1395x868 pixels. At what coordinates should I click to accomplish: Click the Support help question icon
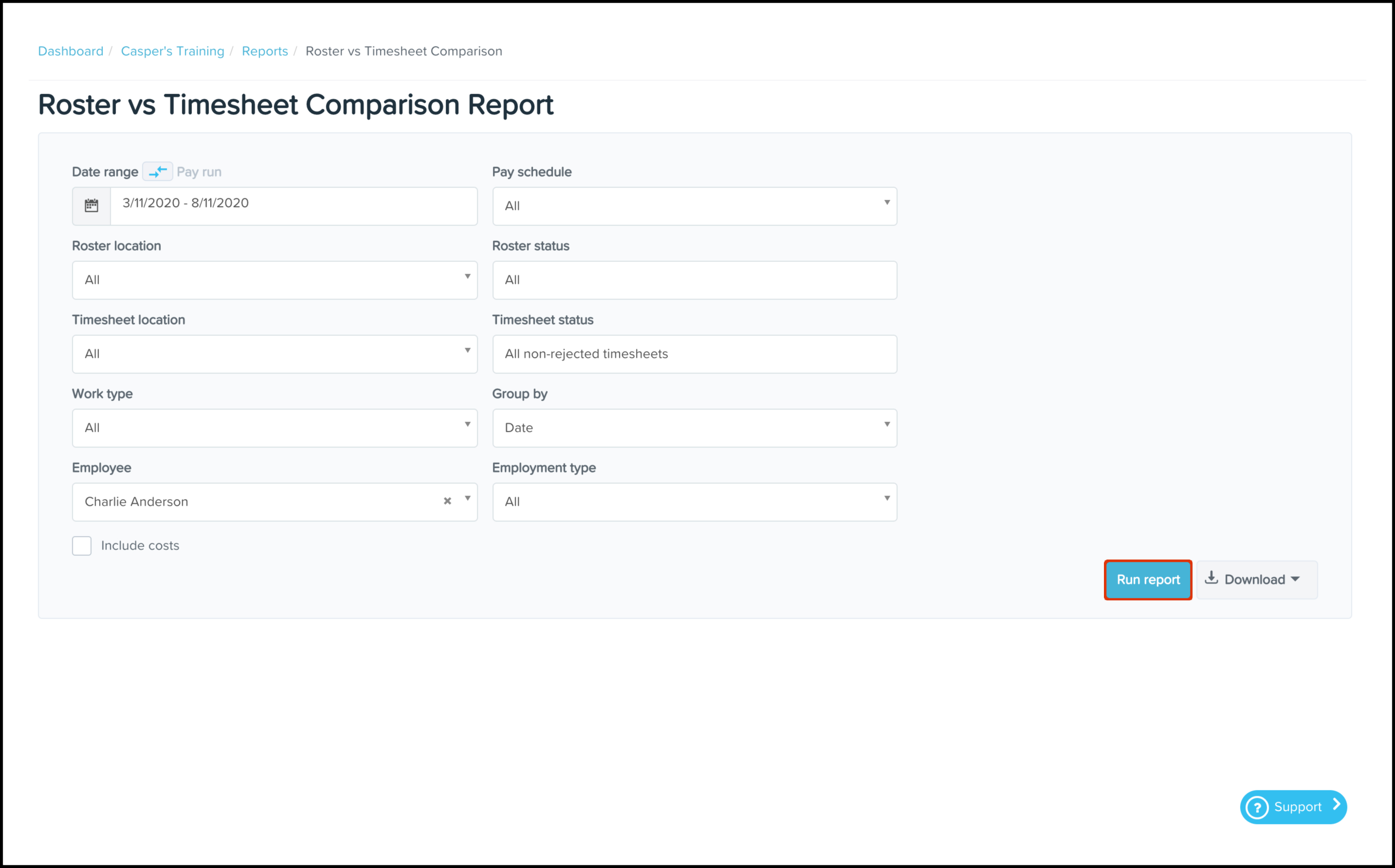coord(1257,807)
